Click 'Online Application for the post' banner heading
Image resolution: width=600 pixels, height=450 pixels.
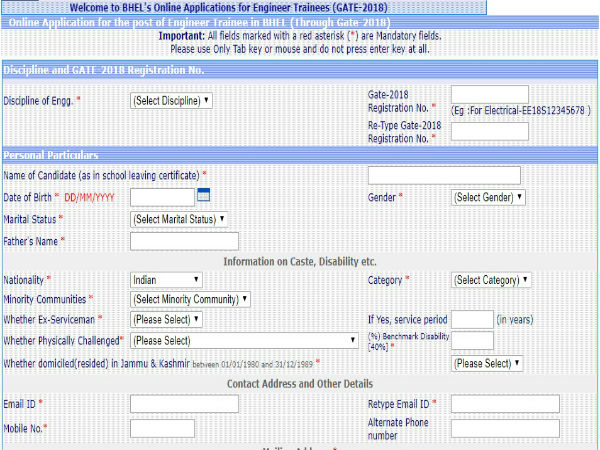[x=199, y=23]
